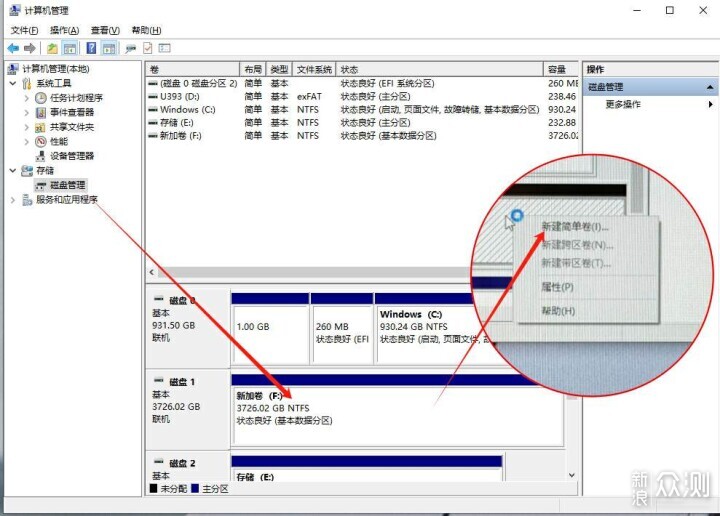The width and height of the screenshot is (720, 516).
Task: Sort by the 布局 column header
Action: tap(253, 69)
